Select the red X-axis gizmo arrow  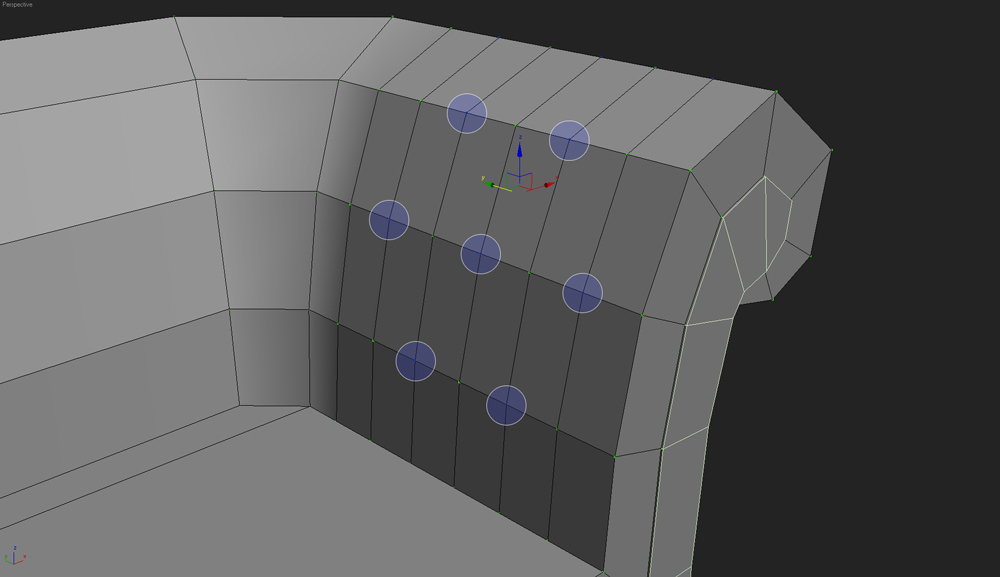tap(548, 185)
